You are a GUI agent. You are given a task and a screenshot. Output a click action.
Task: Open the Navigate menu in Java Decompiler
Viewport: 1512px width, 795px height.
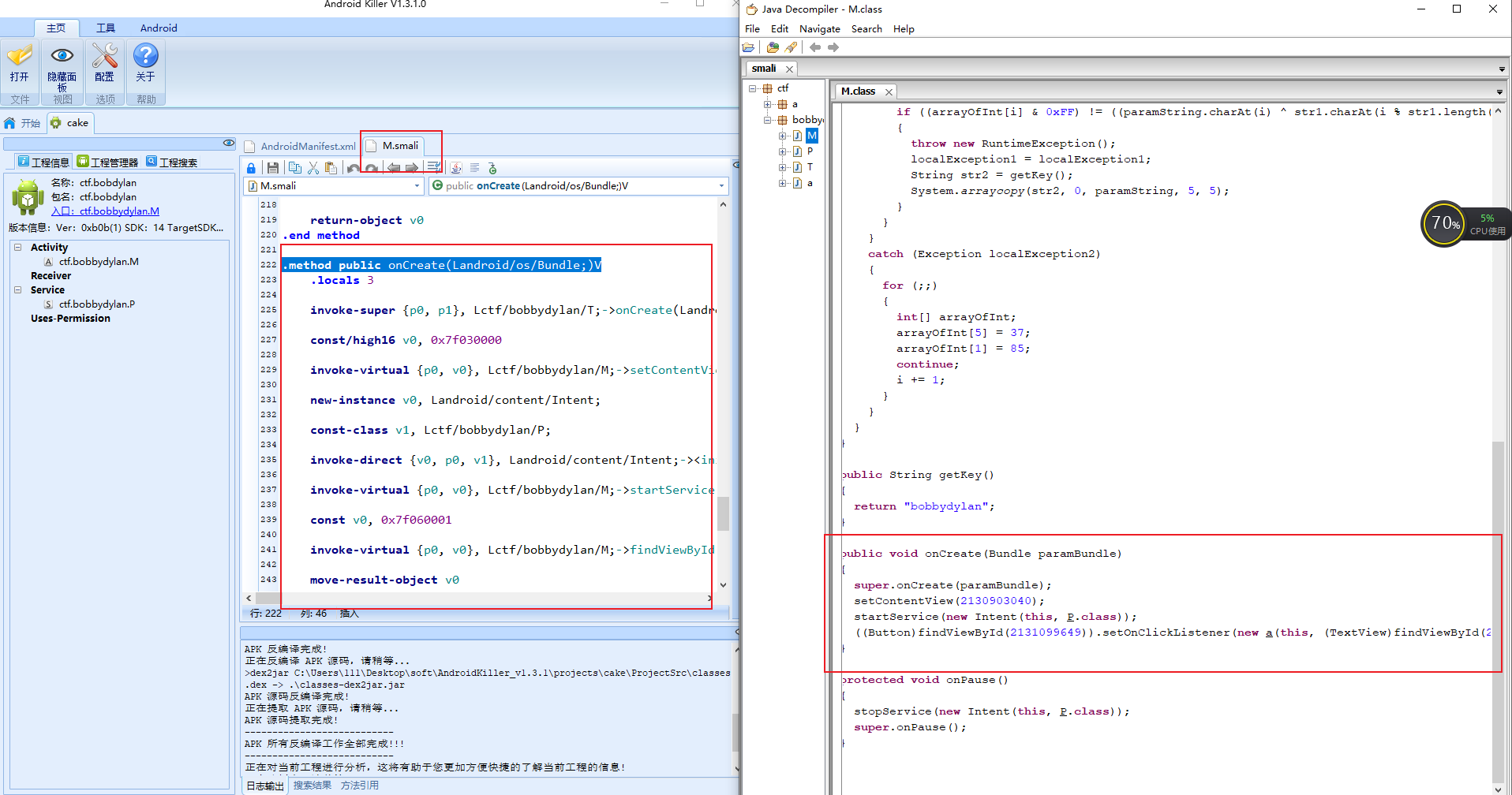[819, 29]
